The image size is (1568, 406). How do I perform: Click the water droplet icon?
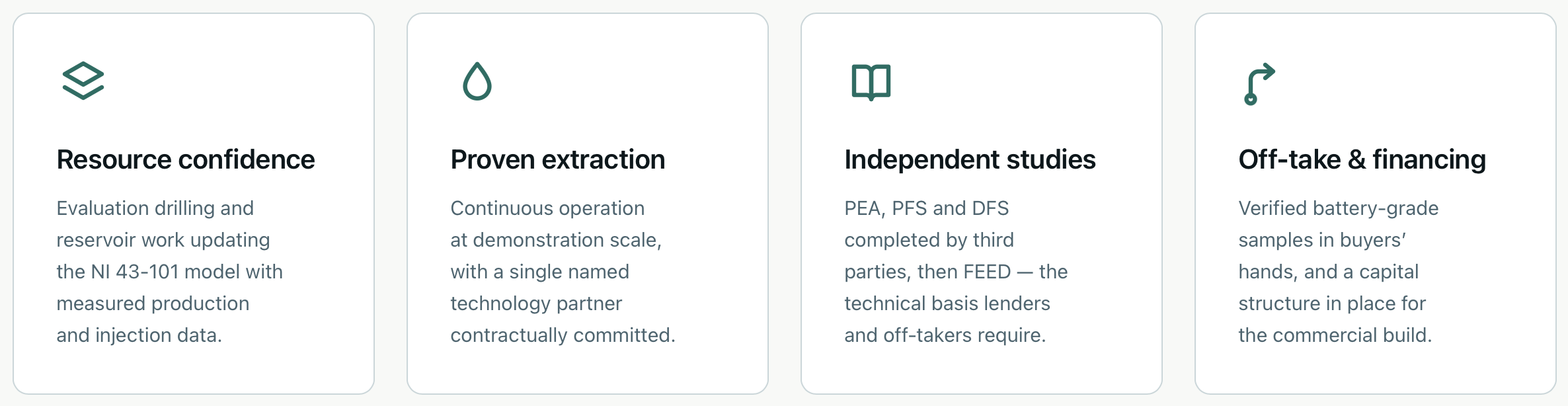click(x=477, y=81)
